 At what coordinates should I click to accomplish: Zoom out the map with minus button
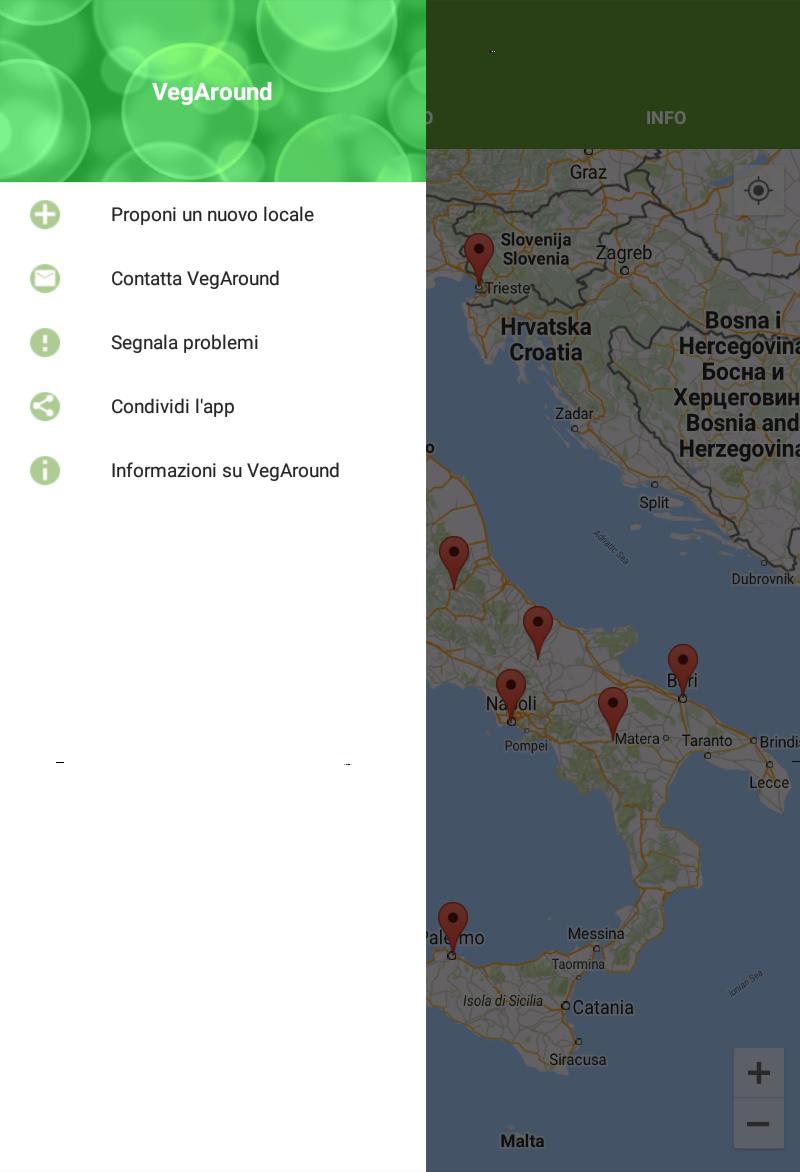(758, 1123)
